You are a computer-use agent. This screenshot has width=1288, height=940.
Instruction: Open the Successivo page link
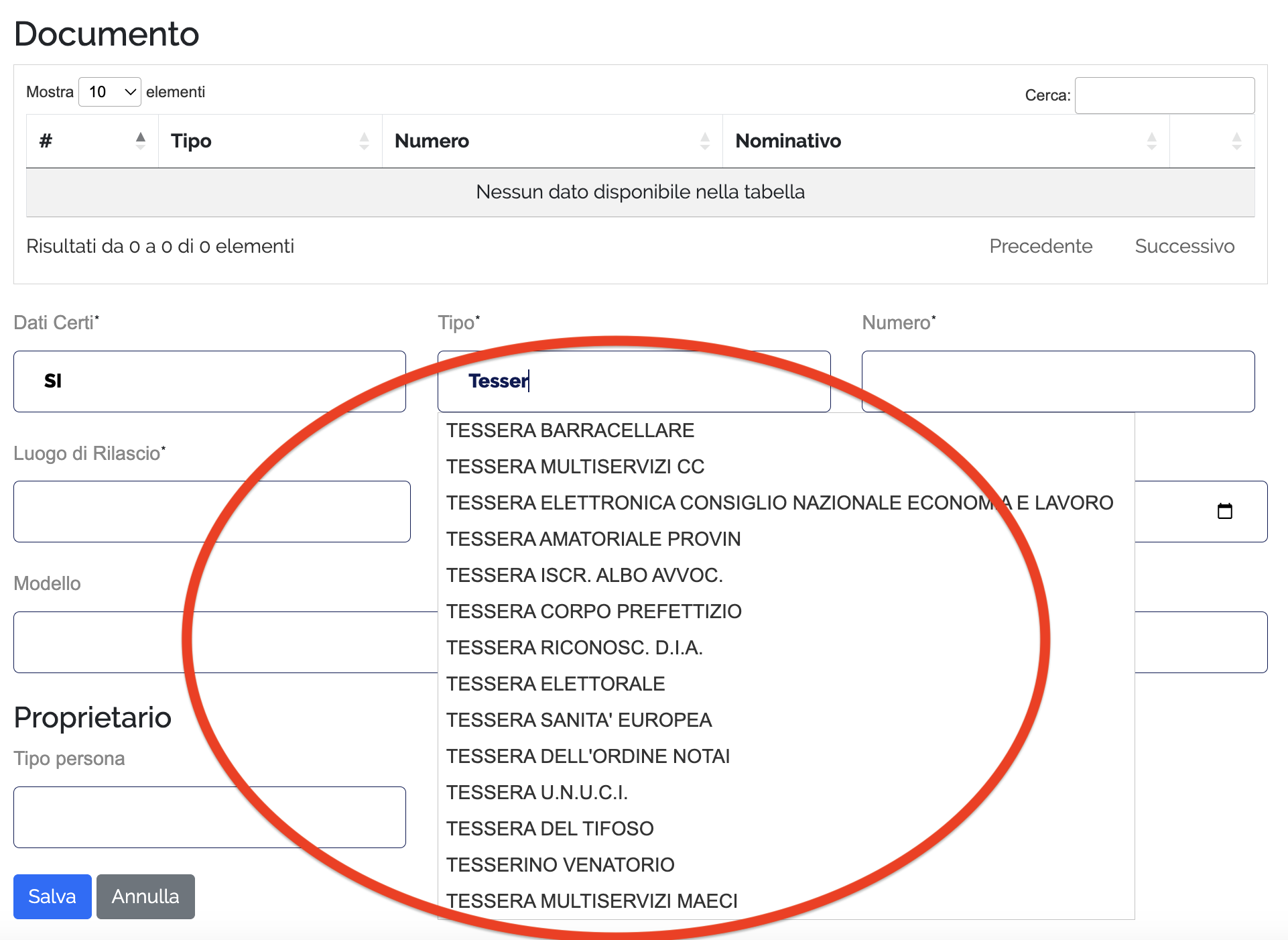point(1184,246)
